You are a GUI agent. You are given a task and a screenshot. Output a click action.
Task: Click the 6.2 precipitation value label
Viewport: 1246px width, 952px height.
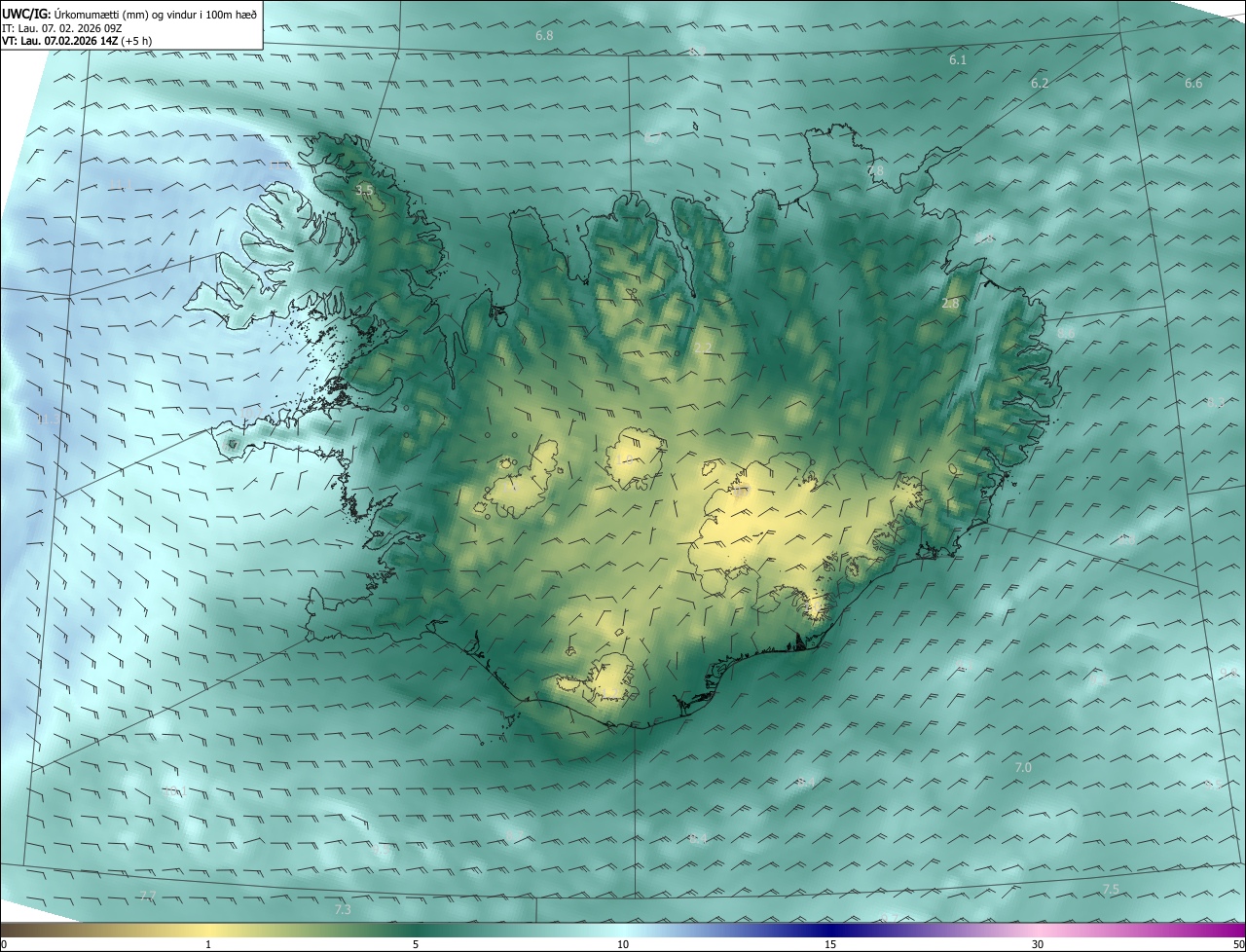pyautogui.click(x=1040, y=84)
